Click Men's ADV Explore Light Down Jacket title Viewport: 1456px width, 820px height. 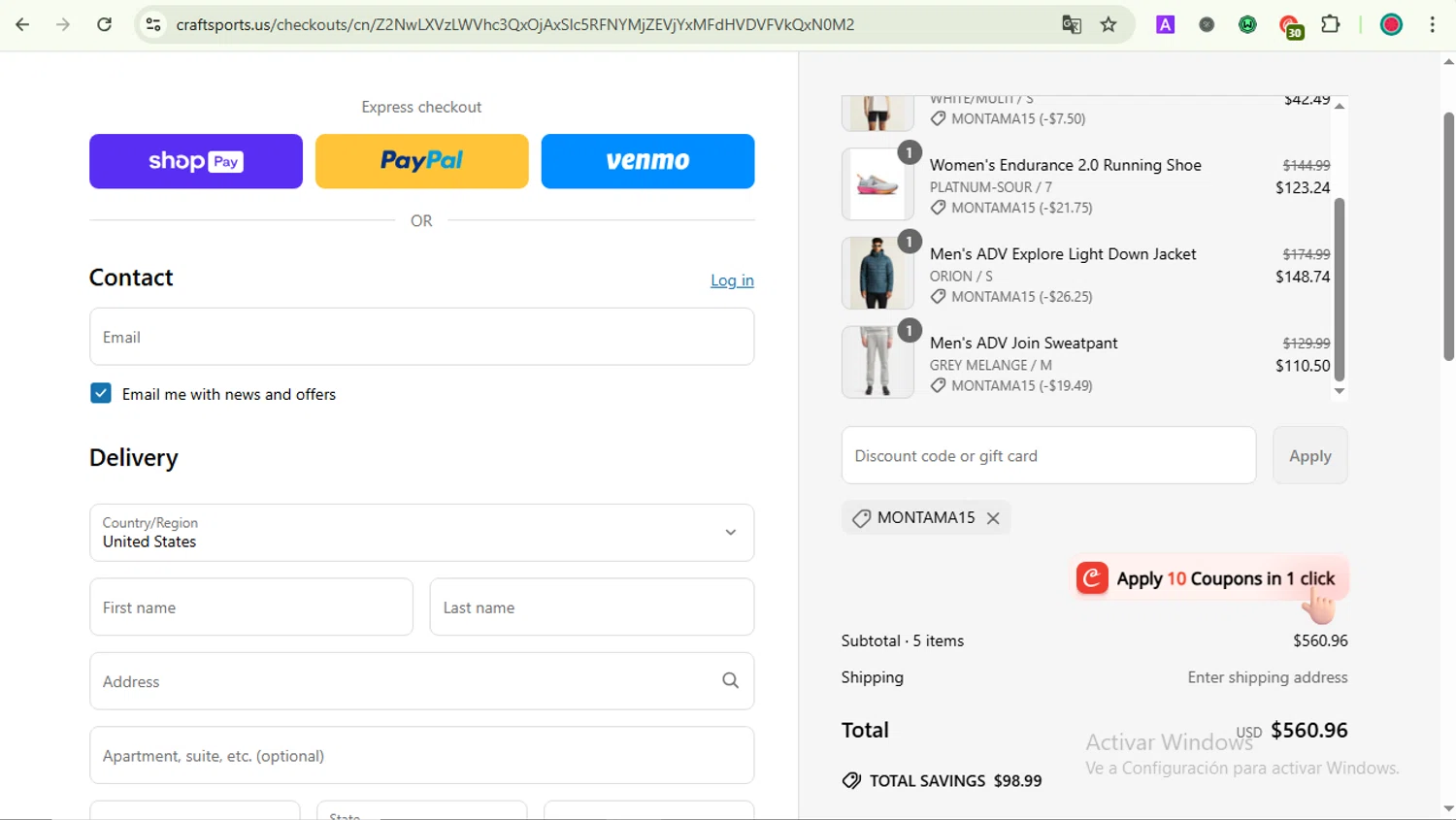1063,254
